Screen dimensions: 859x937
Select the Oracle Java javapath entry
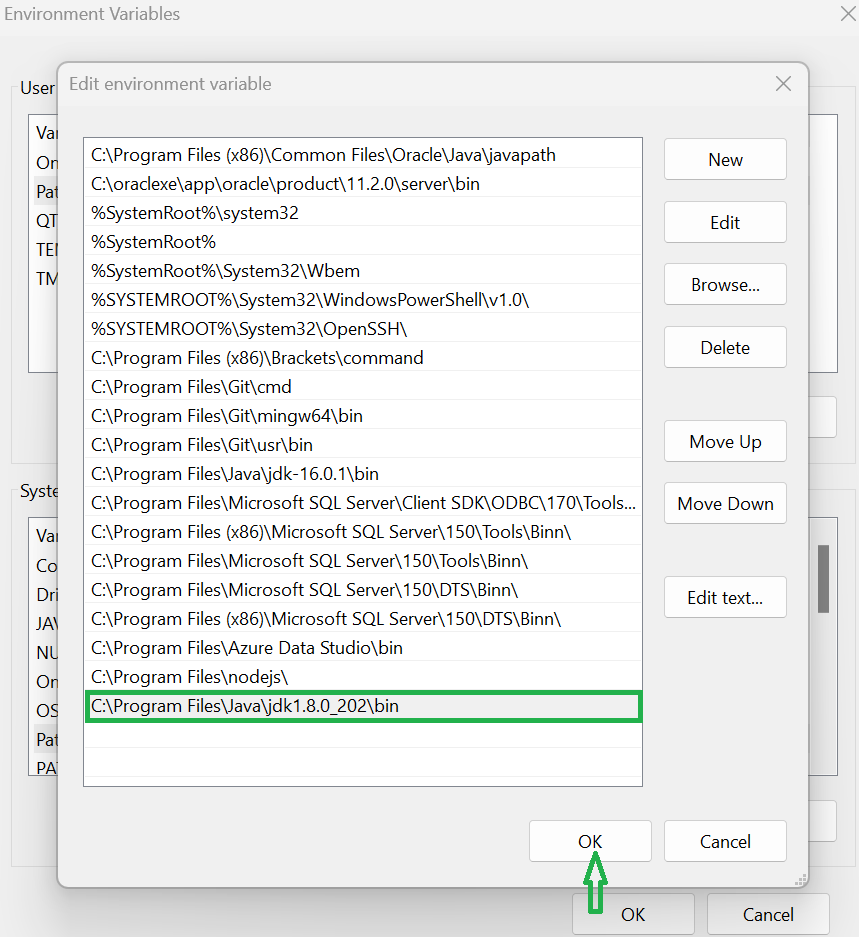(x=363, y=155)
